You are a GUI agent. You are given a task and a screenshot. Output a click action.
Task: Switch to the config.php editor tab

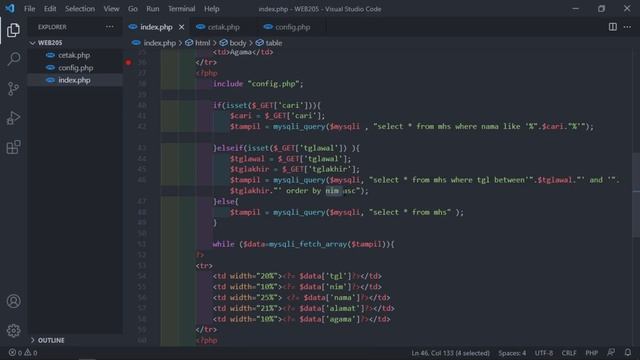coord(292,27)
